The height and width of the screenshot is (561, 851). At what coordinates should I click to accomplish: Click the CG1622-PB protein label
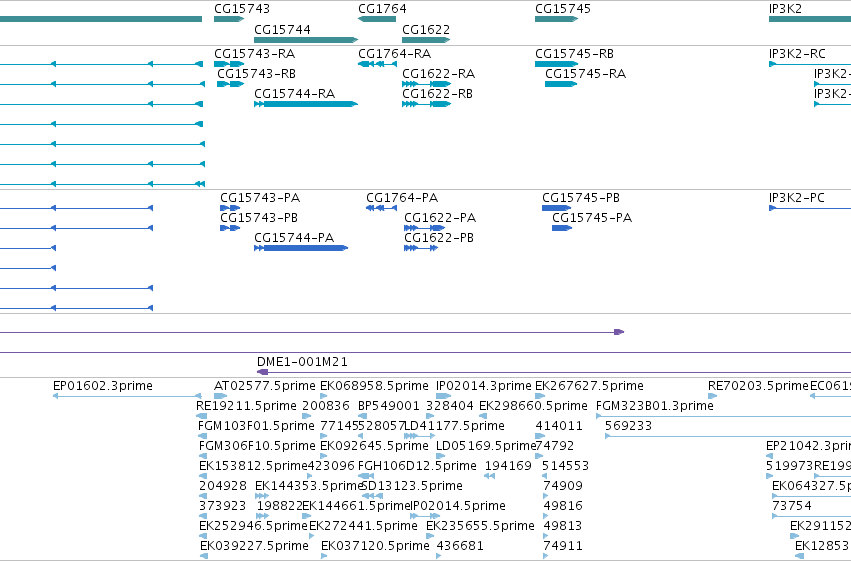coord(439,238)
